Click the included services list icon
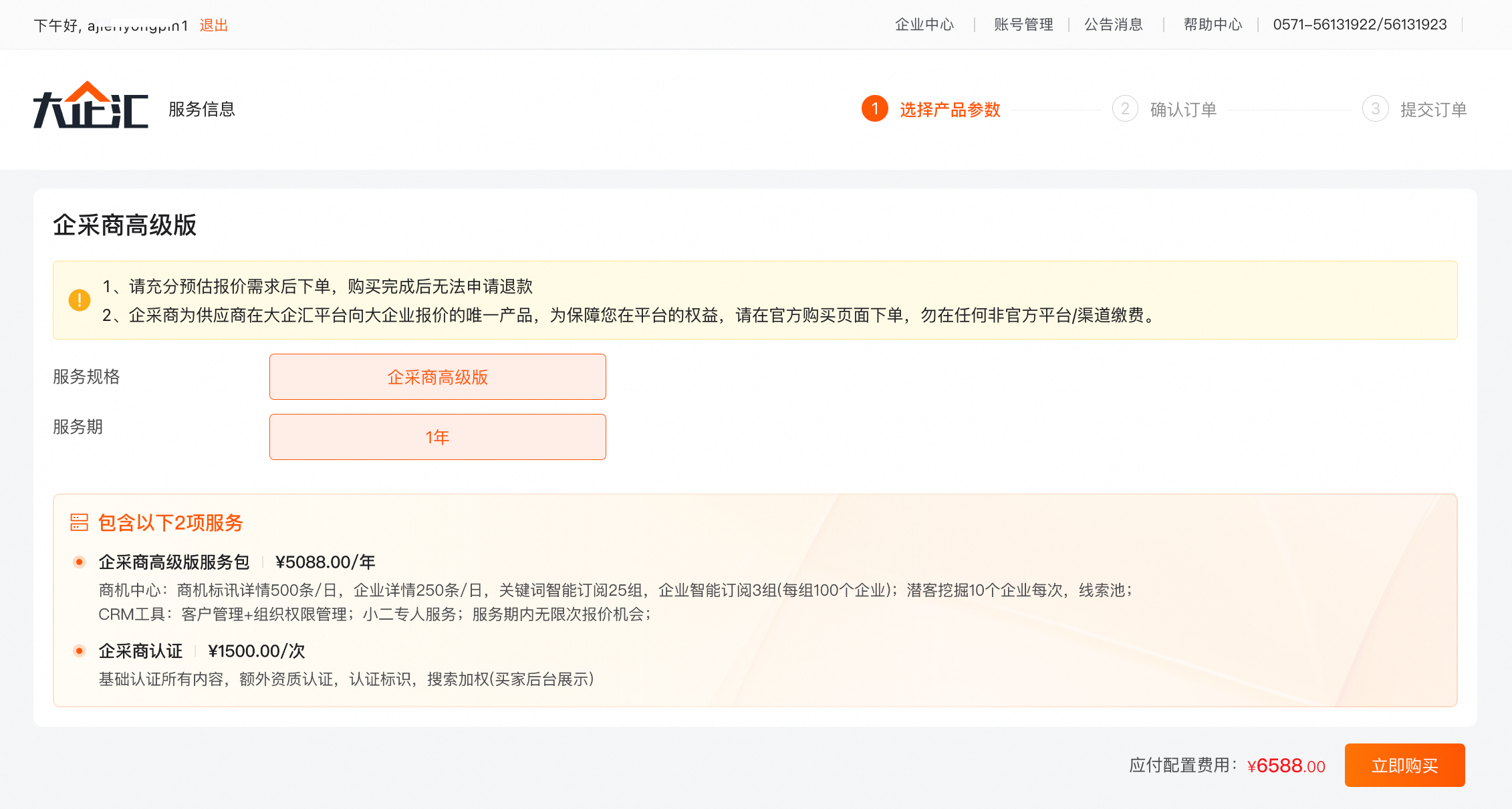Image resolution: width=1512 pixels, height=809 pixels. coord(80,522)
